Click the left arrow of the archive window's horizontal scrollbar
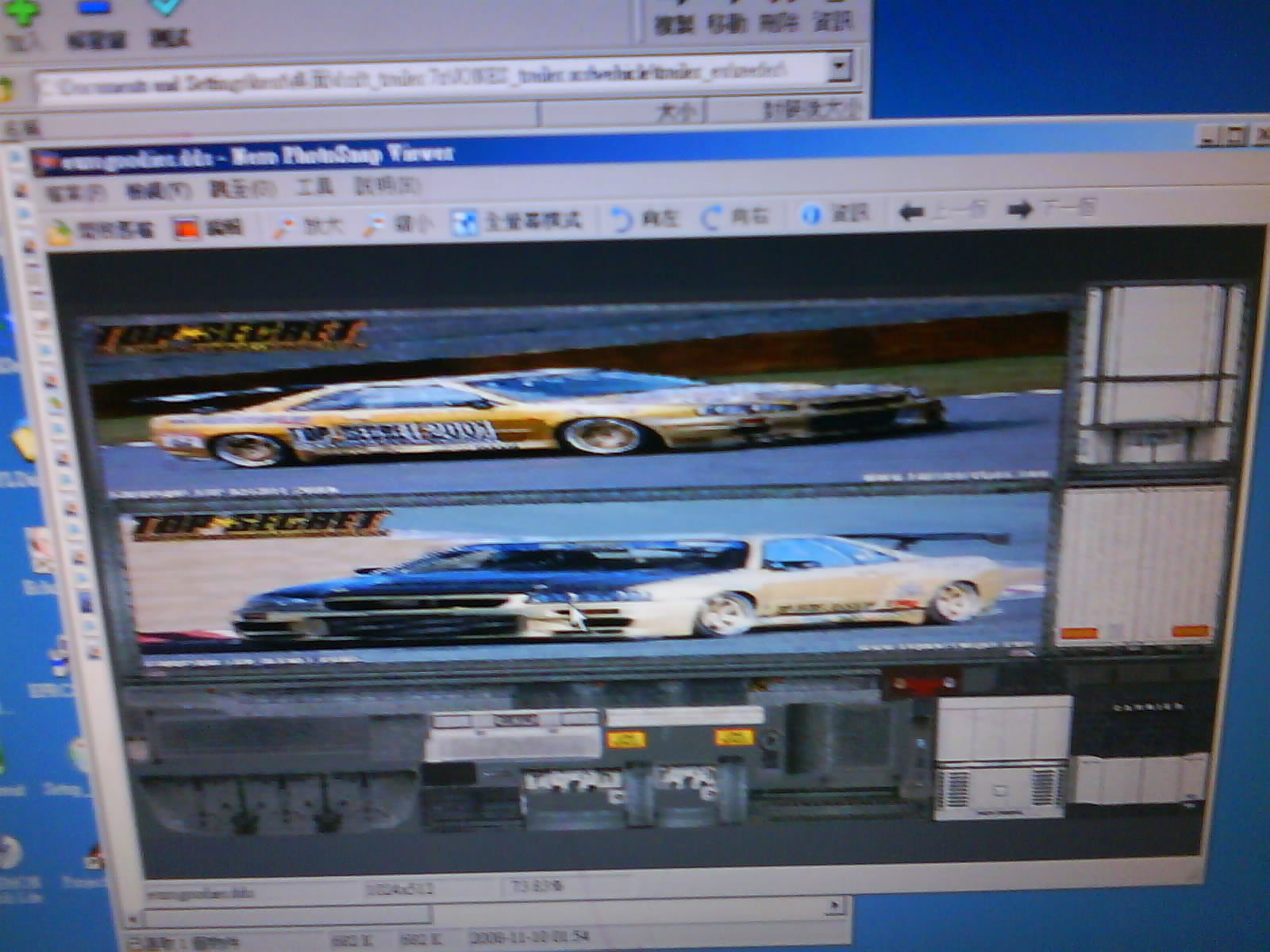This screenshot has width=1270, height=952. (x=133, y=918)
